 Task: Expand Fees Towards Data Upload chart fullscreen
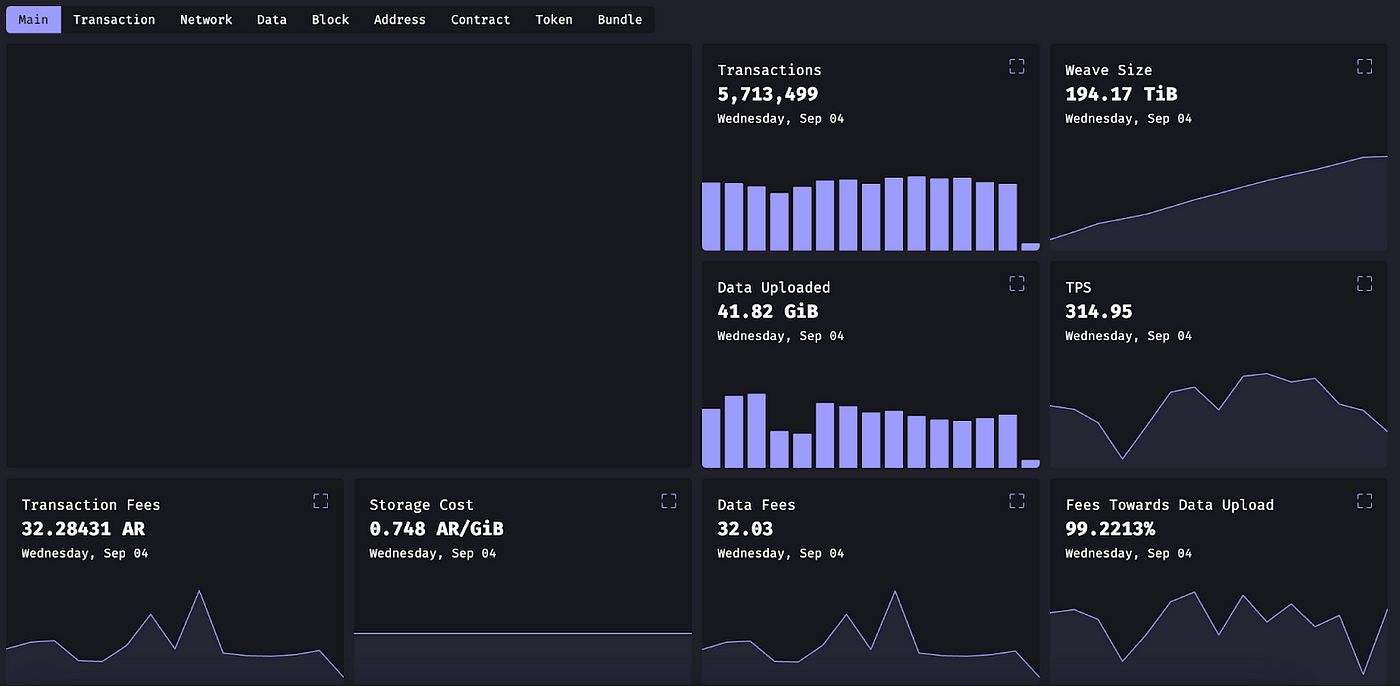click(x=1364, y=501)
